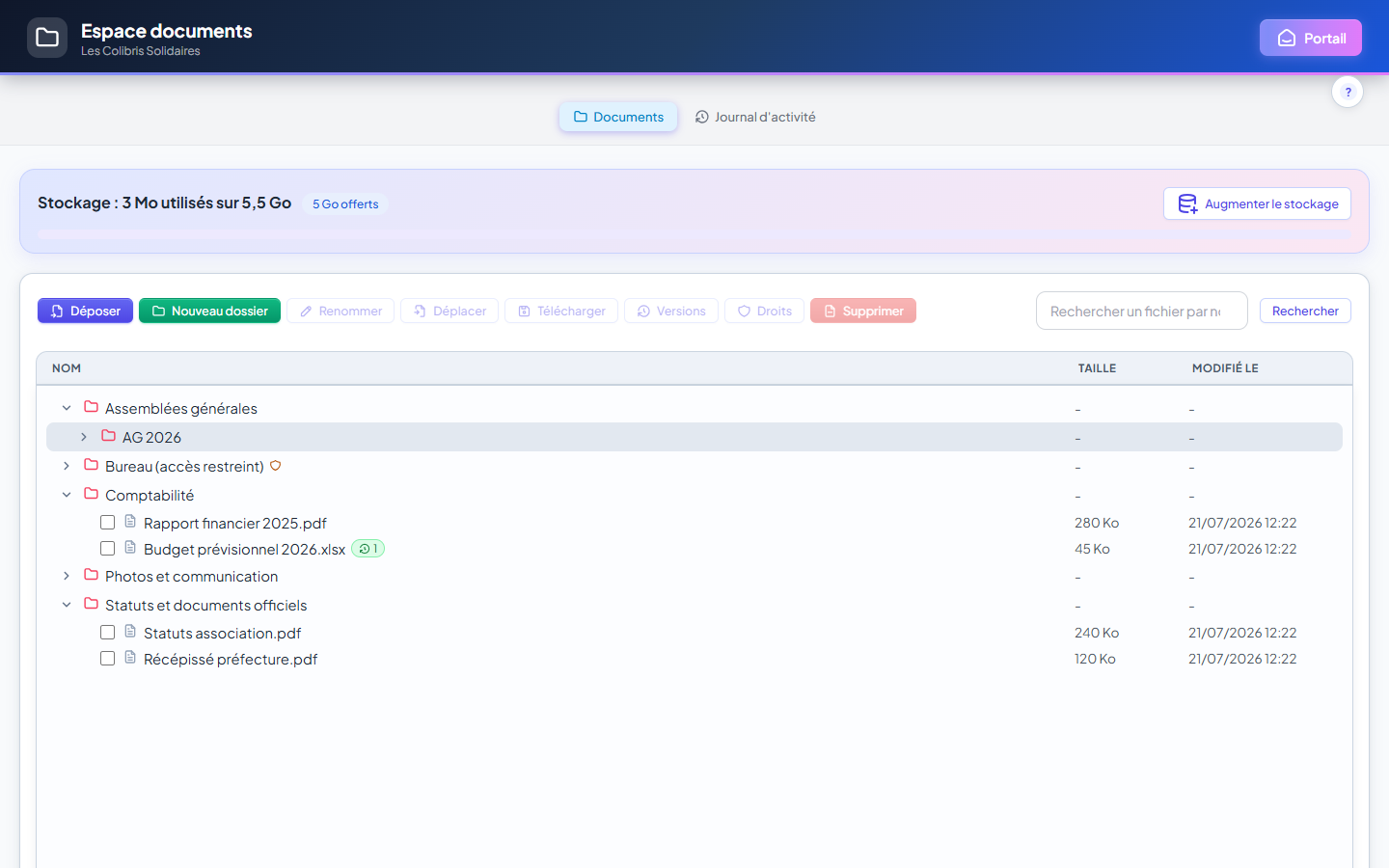The height and width of the screenshot is (868, 1389).
Task: Click the folder logo icon in header
Action: pyautogui.click(x=47, y=38)
